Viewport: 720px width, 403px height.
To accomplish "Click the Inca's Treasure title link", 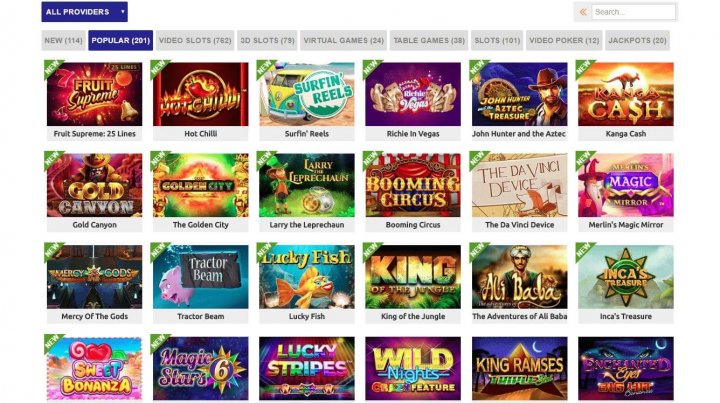I will coord(626,316).
